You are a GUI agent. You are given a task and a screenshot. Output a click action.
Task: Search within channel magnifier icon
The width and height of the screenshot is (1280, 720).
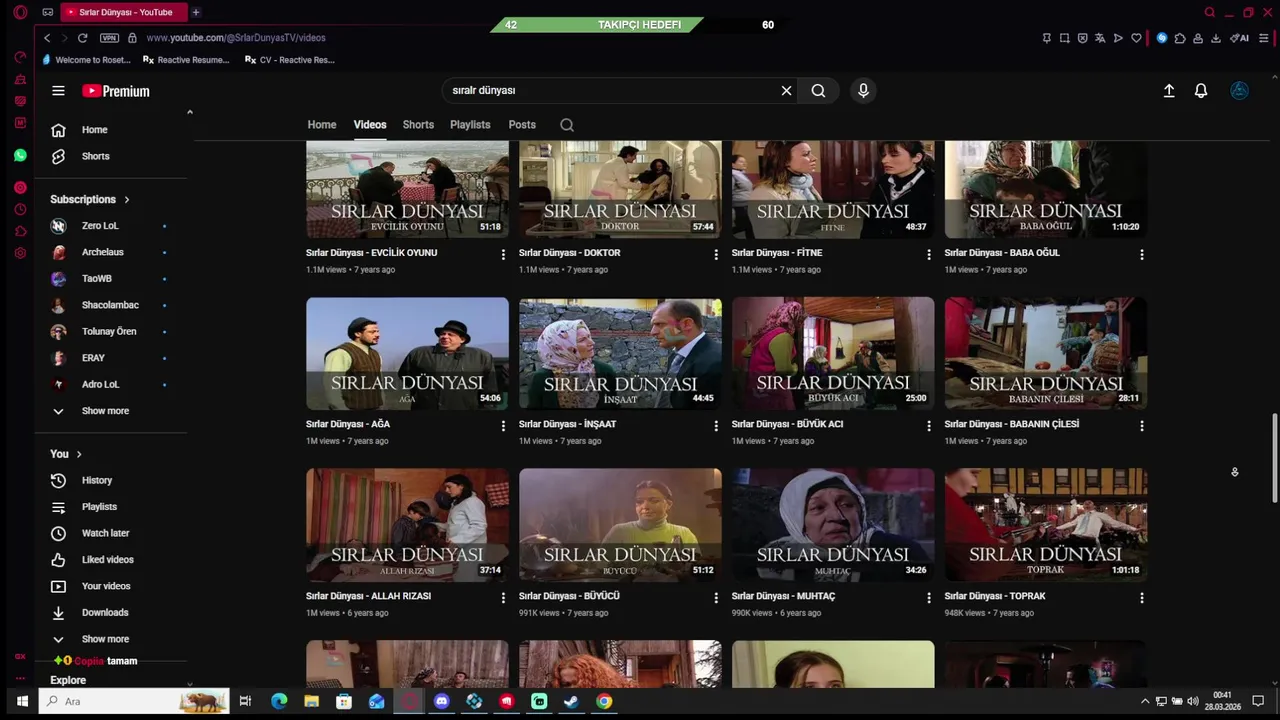tap(567, 125)
